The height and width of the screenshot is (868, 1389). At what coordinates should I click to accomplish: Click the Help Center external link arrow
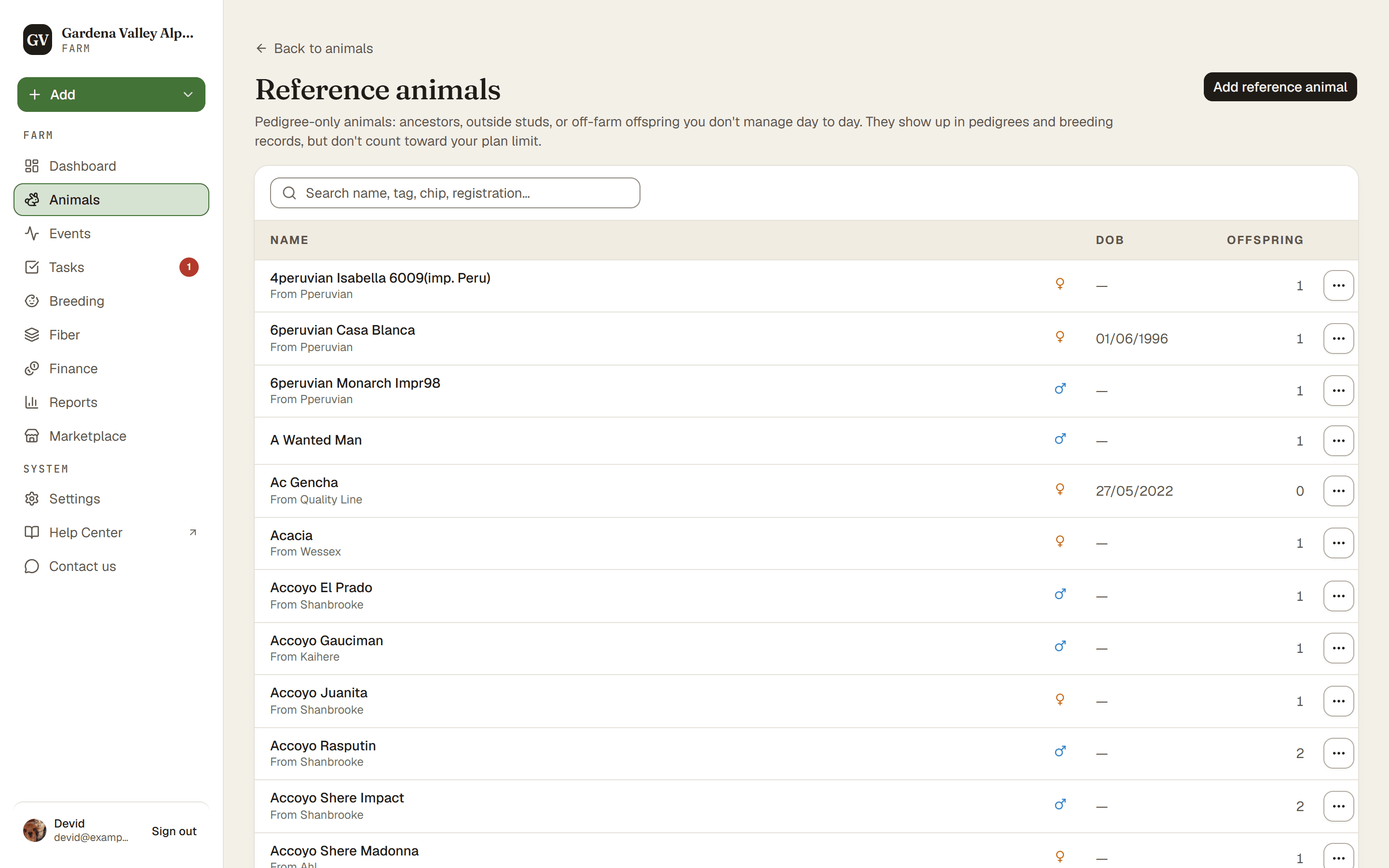coord(193,533)
